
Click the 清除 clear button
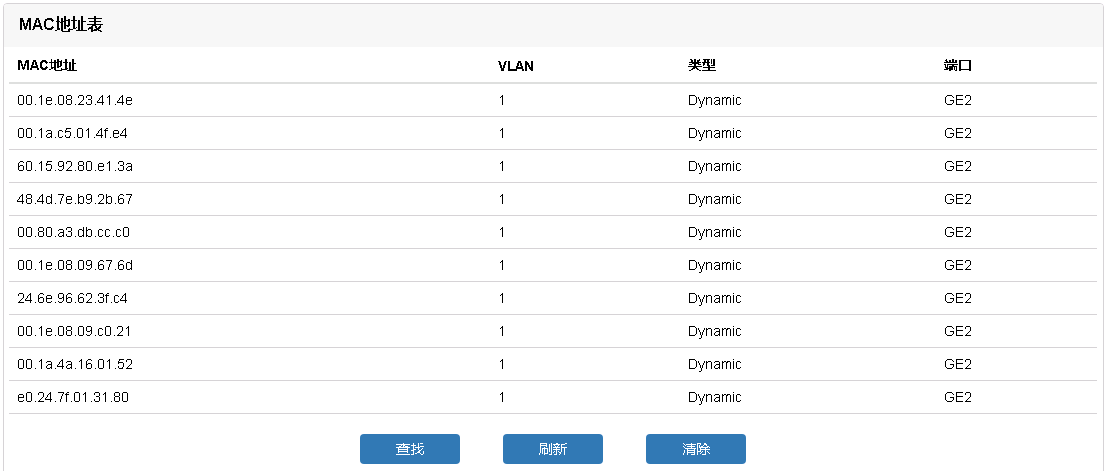click(x=696, y=449)
